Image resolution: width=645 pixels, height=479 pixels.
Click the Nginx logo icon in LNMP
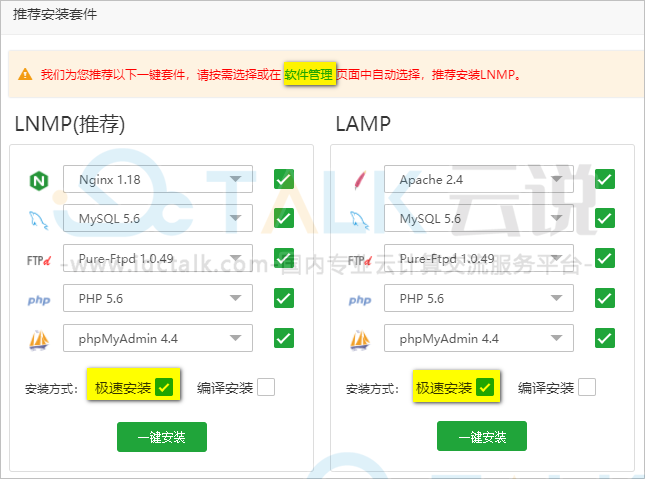click(39, 181)
